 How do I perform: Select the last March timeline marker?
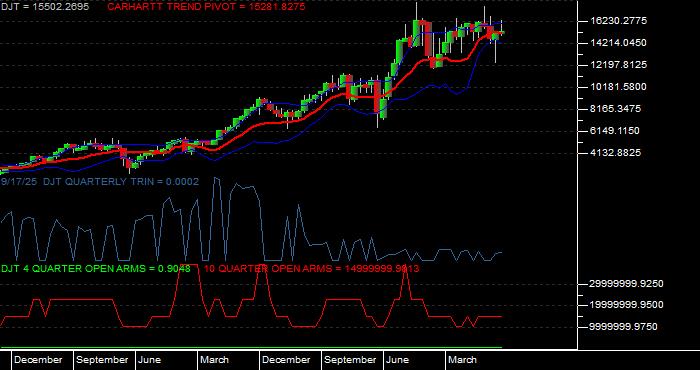[462, 360]
